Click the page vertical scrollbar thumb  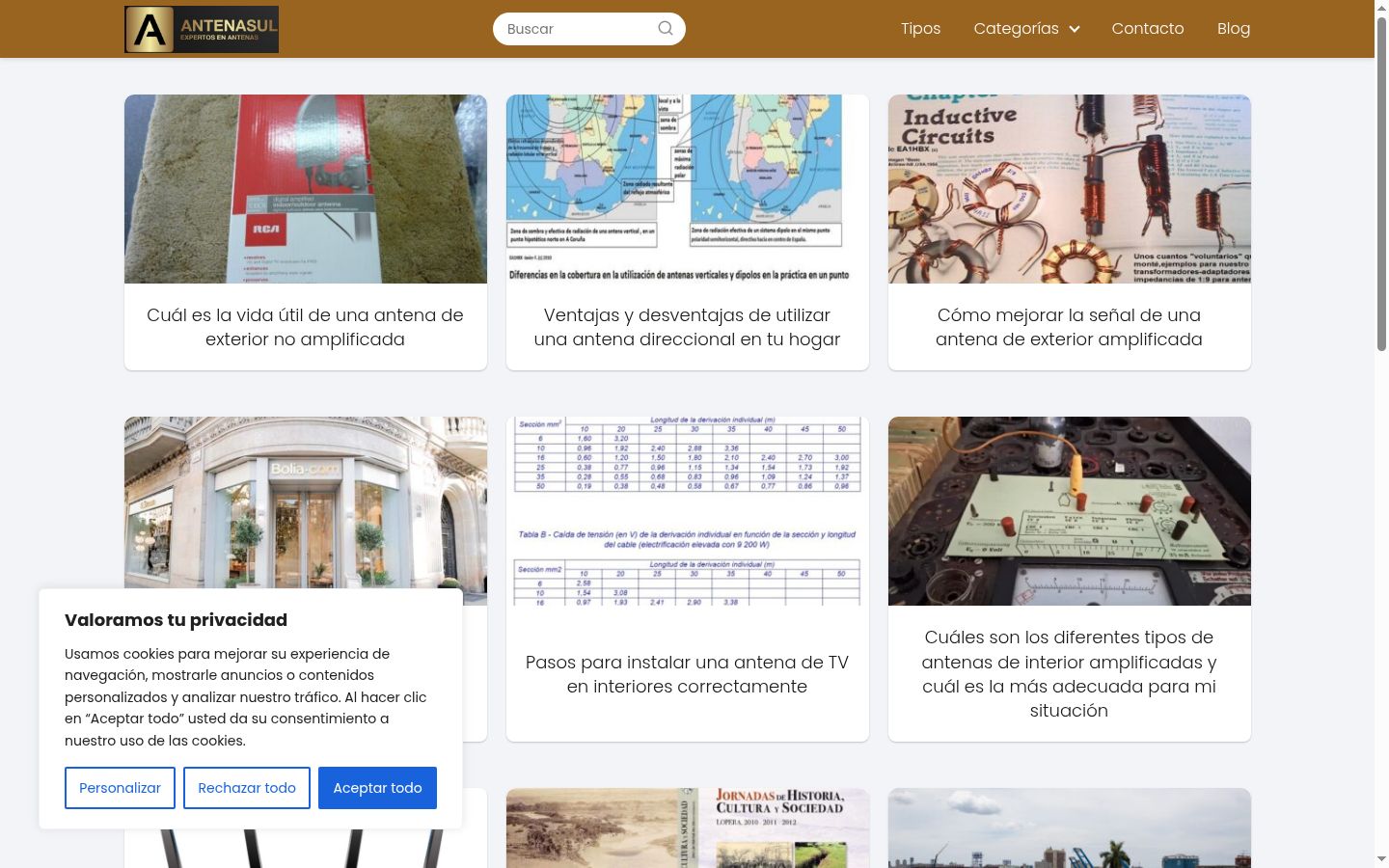1381,183
